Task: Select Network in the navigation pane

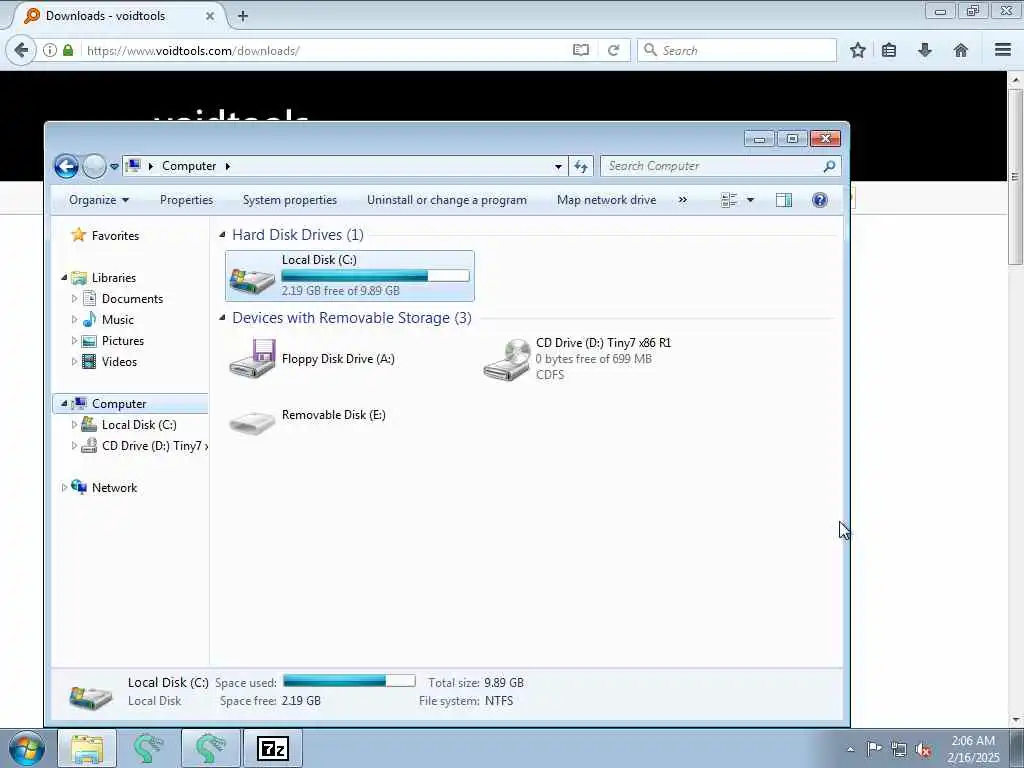Action: (114, 487)
